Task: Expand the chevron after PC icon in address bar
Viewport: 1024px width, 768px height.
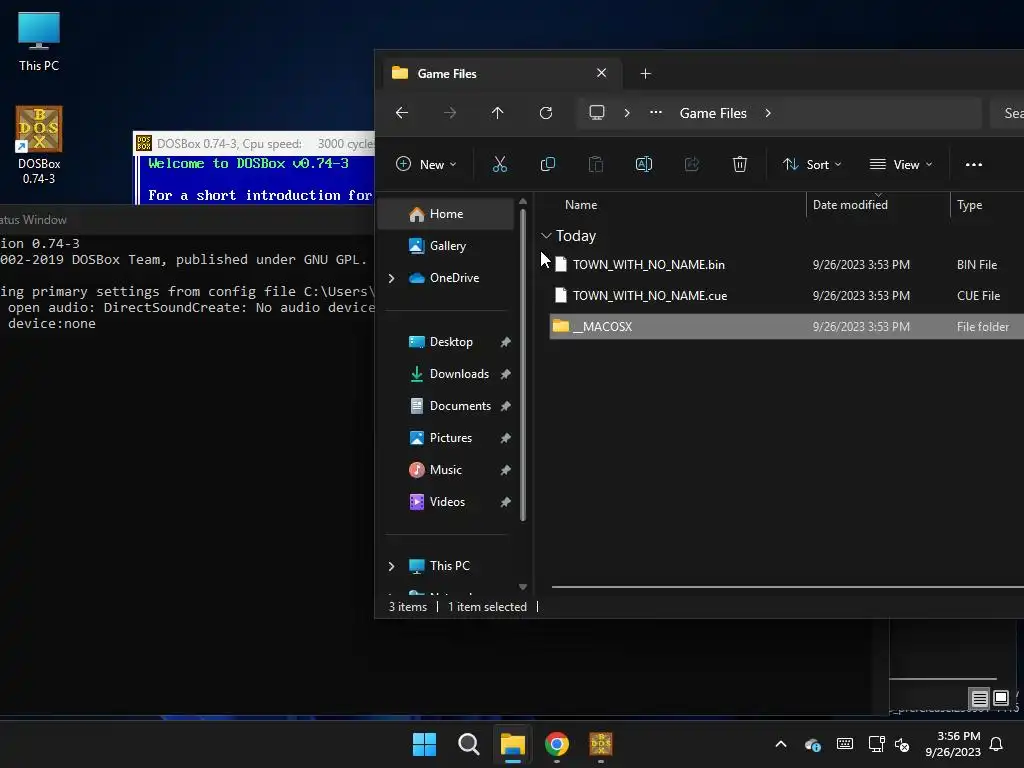Action: pos(627,113)
